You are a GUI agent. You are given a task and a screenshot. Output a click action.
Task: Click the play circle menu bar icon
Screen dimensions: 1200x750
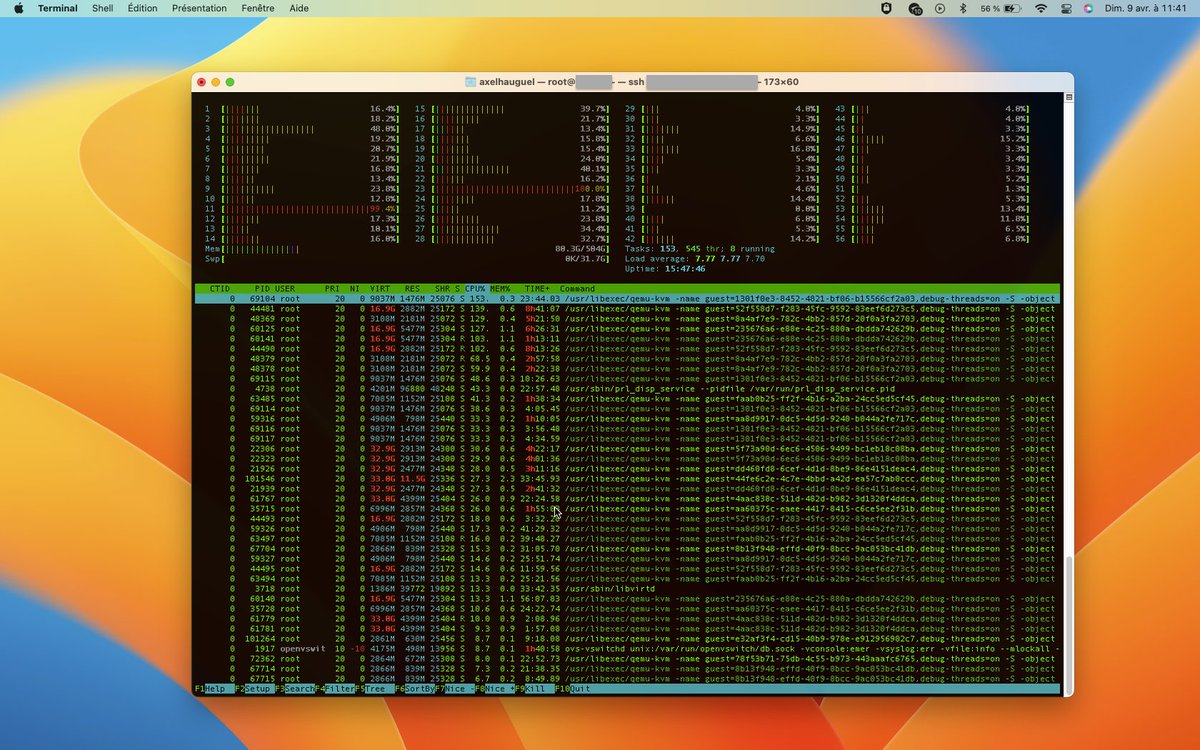939,8
